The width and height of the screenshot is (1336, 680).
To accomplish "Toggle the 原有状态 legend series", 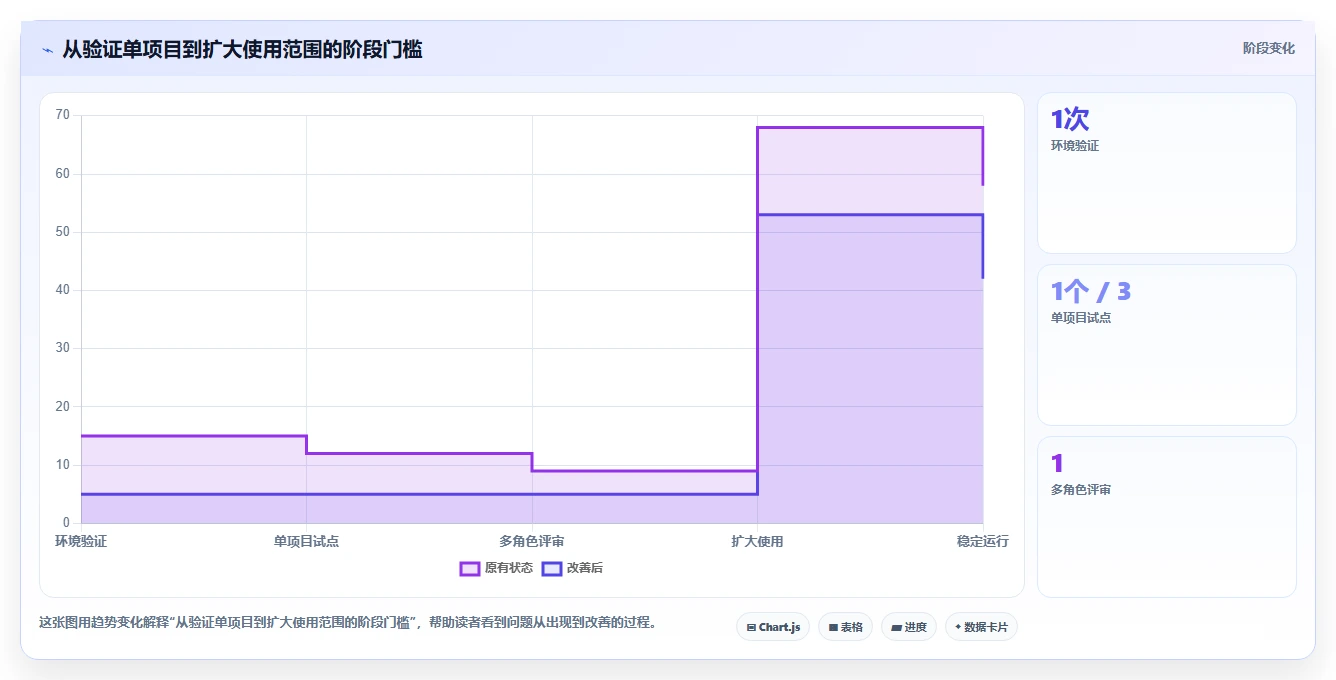I will coord(496,568).
